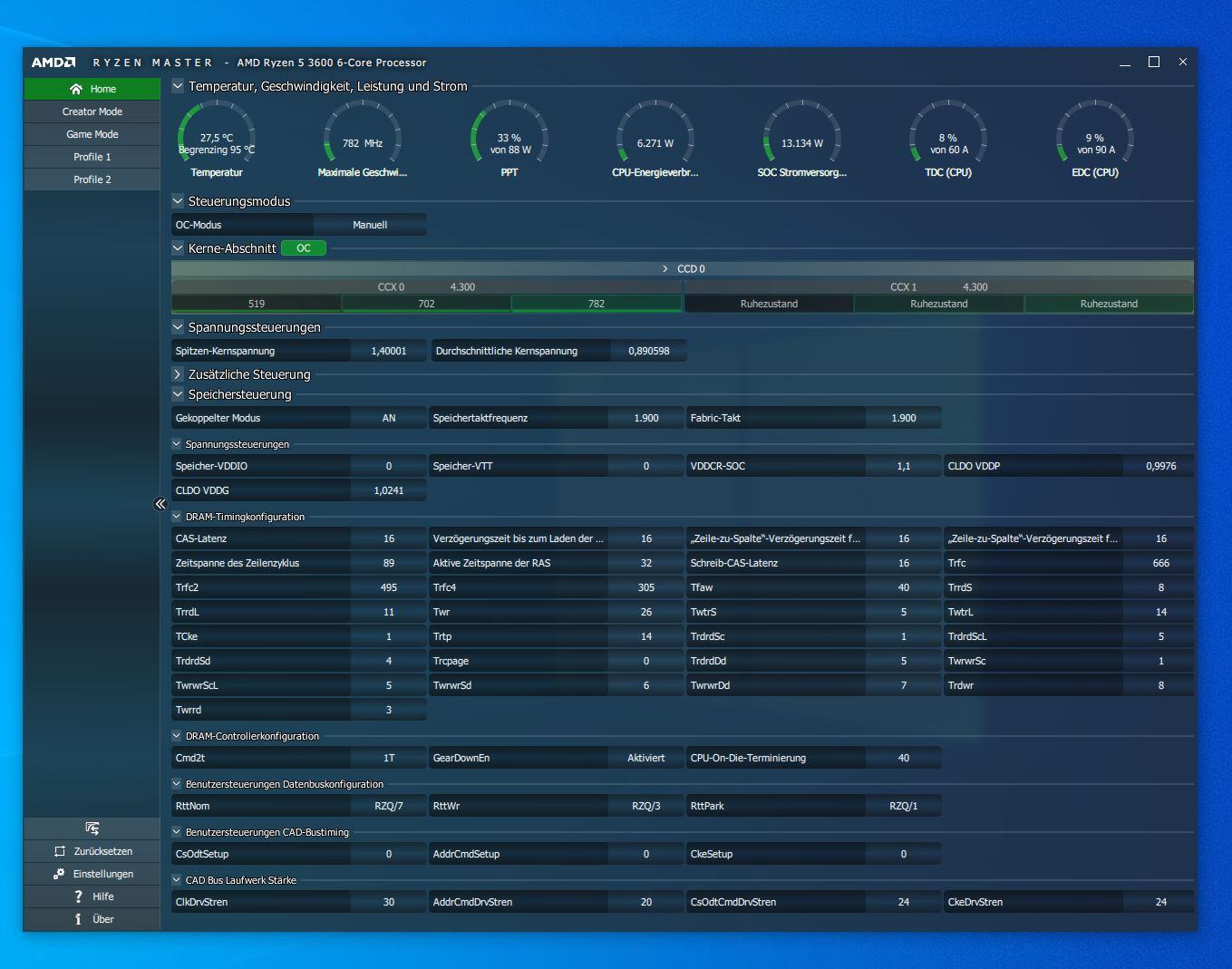Click CCX 0 4.300 header
1232x969 pixels.
click(x=426, y=286)
